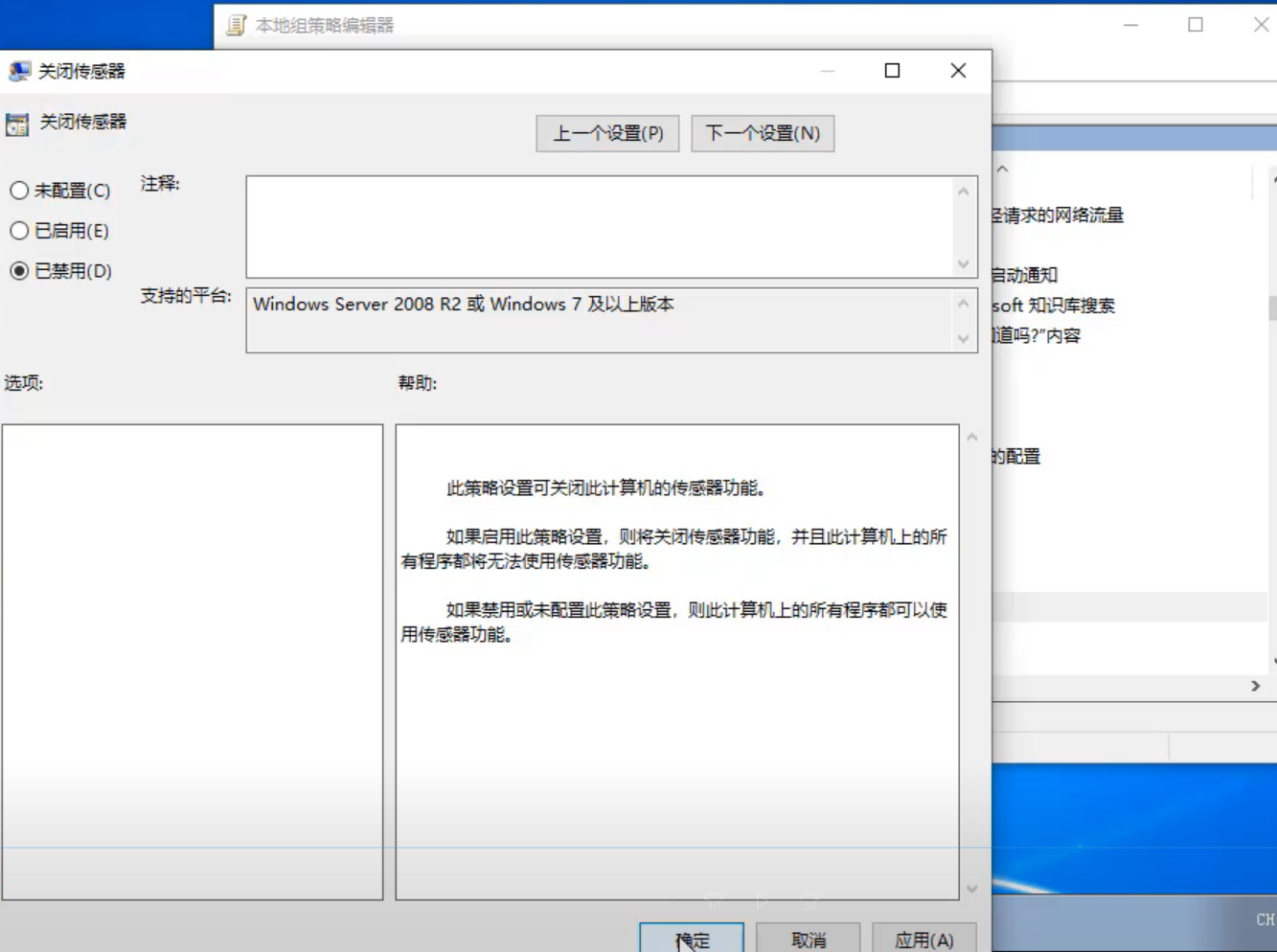Expand right panel using the > chevron
The height and width of the screenshot is (952, 1277).
pyautogui.click(x=1257, y=687)
